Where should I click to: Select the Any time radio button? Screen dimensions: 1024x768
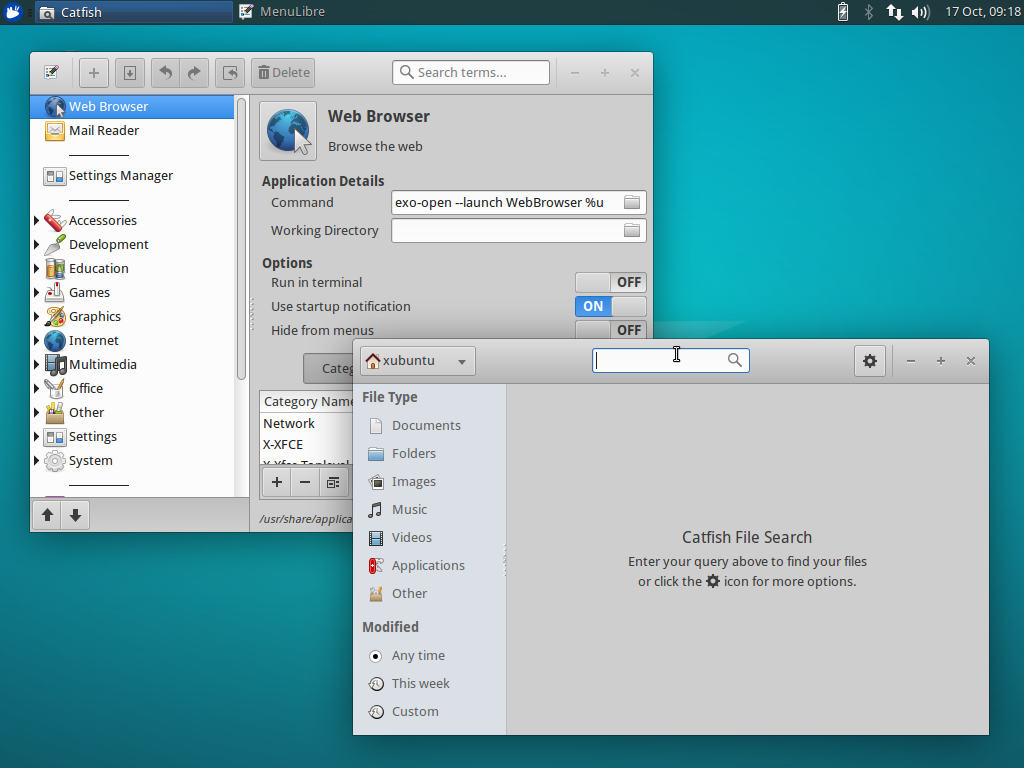[376, 656]
